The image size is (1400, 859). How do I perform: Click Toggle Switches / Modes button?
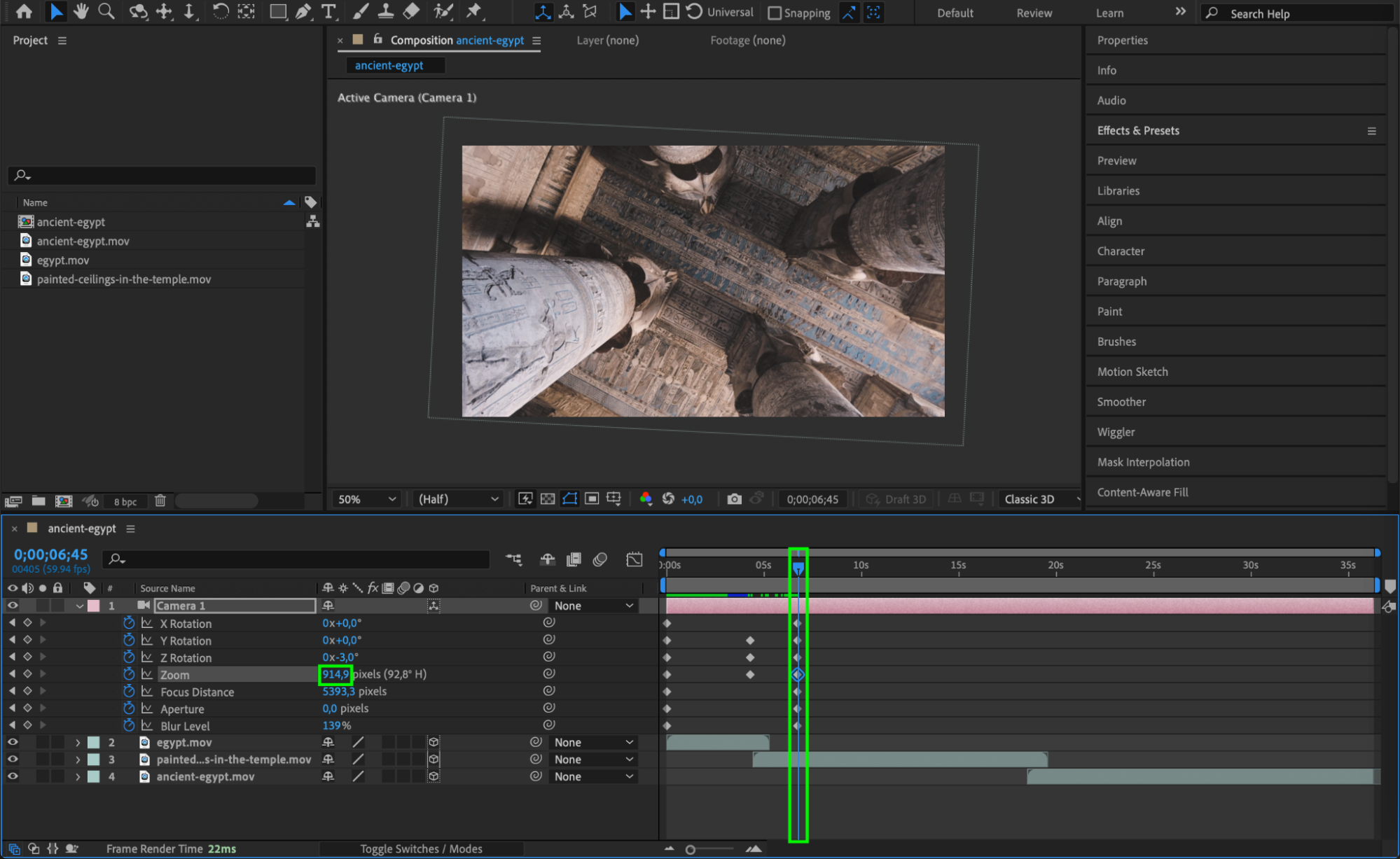[421, 848]
